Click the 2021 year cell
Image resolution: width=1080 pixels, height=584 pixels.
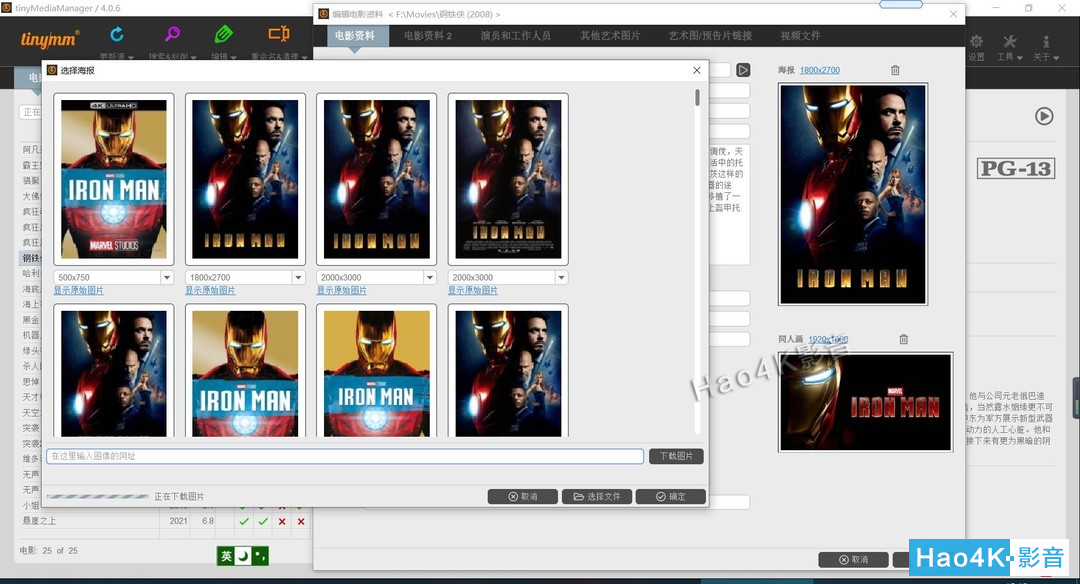[178, 521]
